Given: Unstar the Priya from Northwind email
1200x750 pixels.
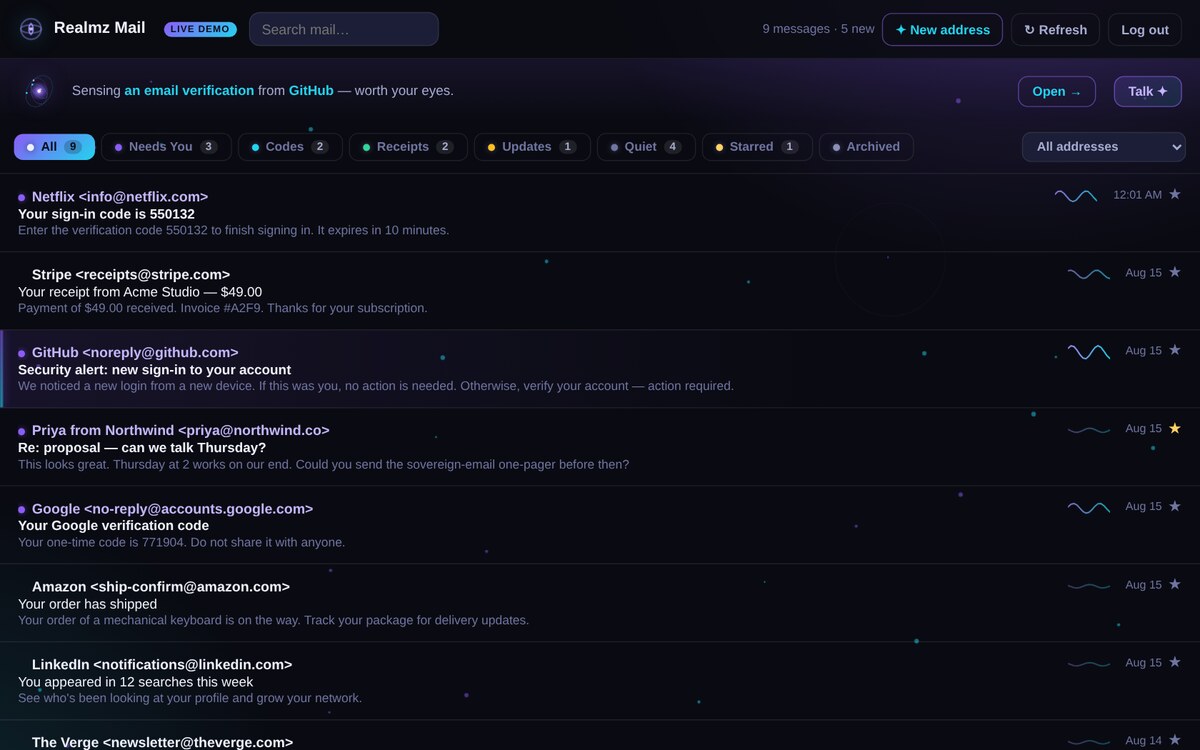Looking at the screenshot, I should click(x=1175, y=428).
